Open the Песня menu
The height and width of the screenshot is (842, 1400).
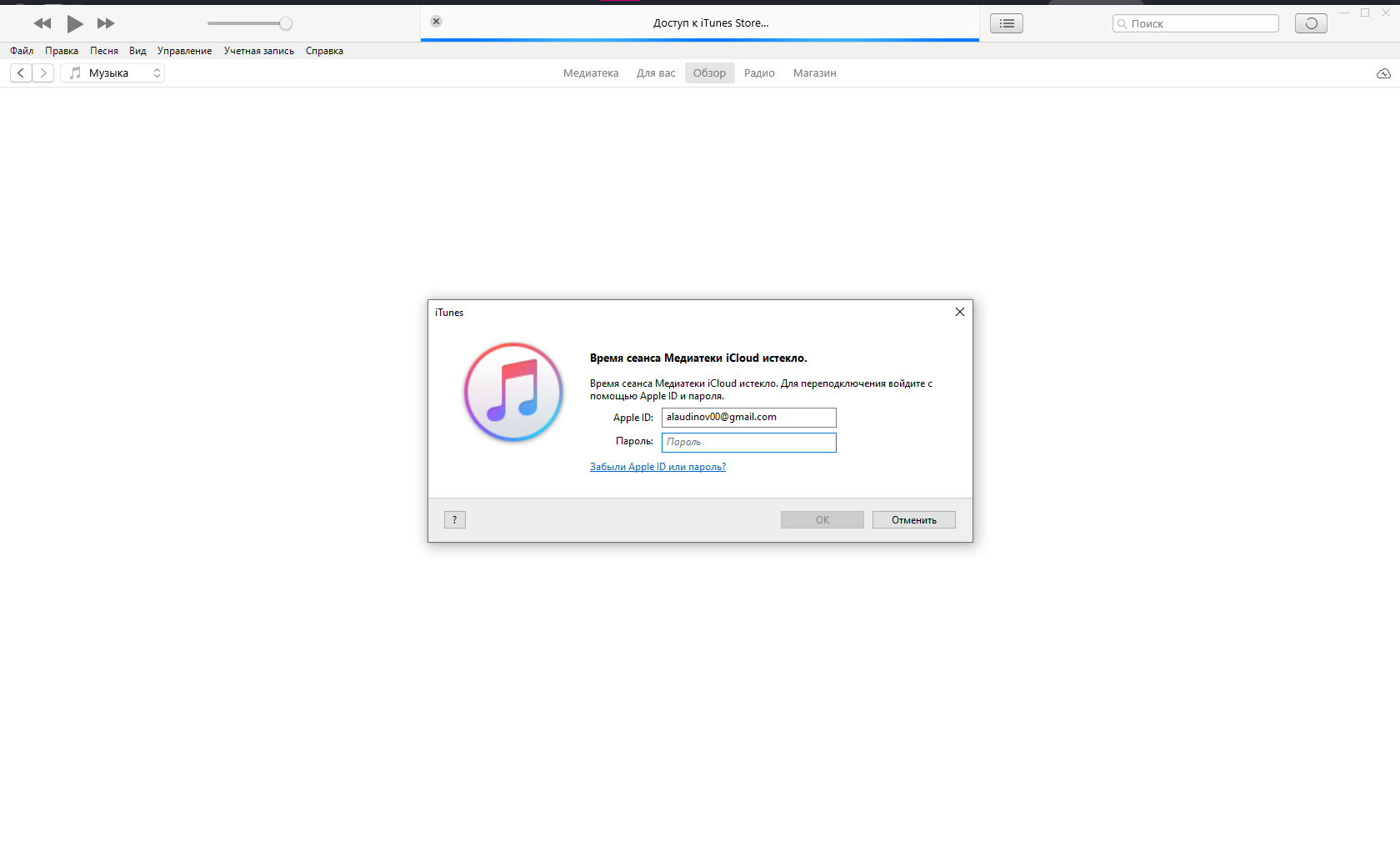click(104, 51)
